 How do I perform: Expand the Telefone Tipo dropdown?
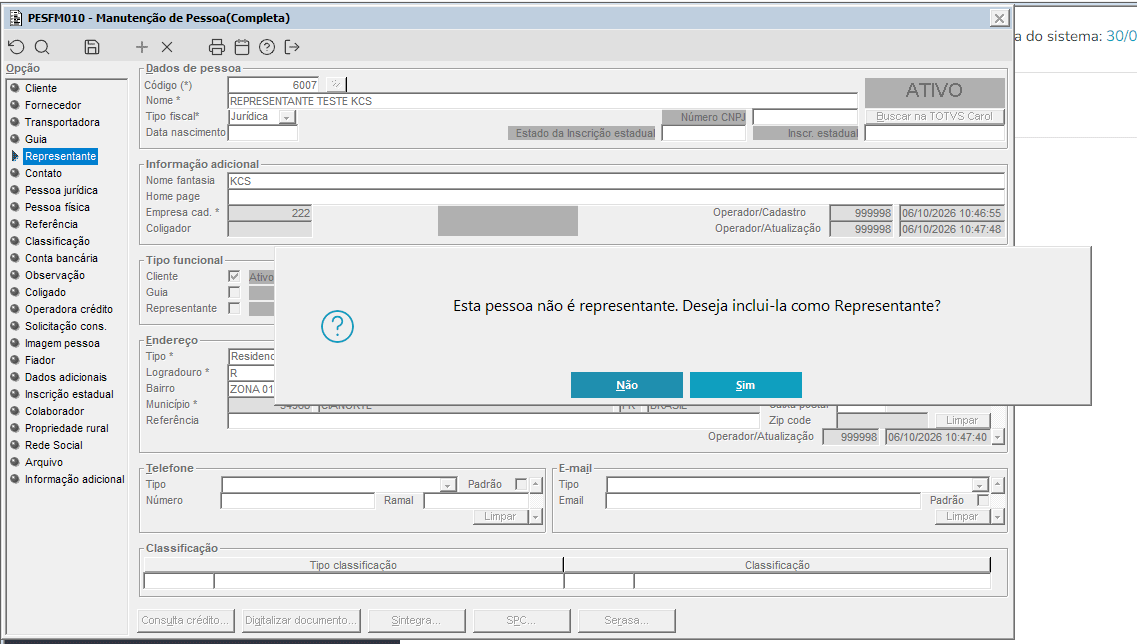pos(448,484)
